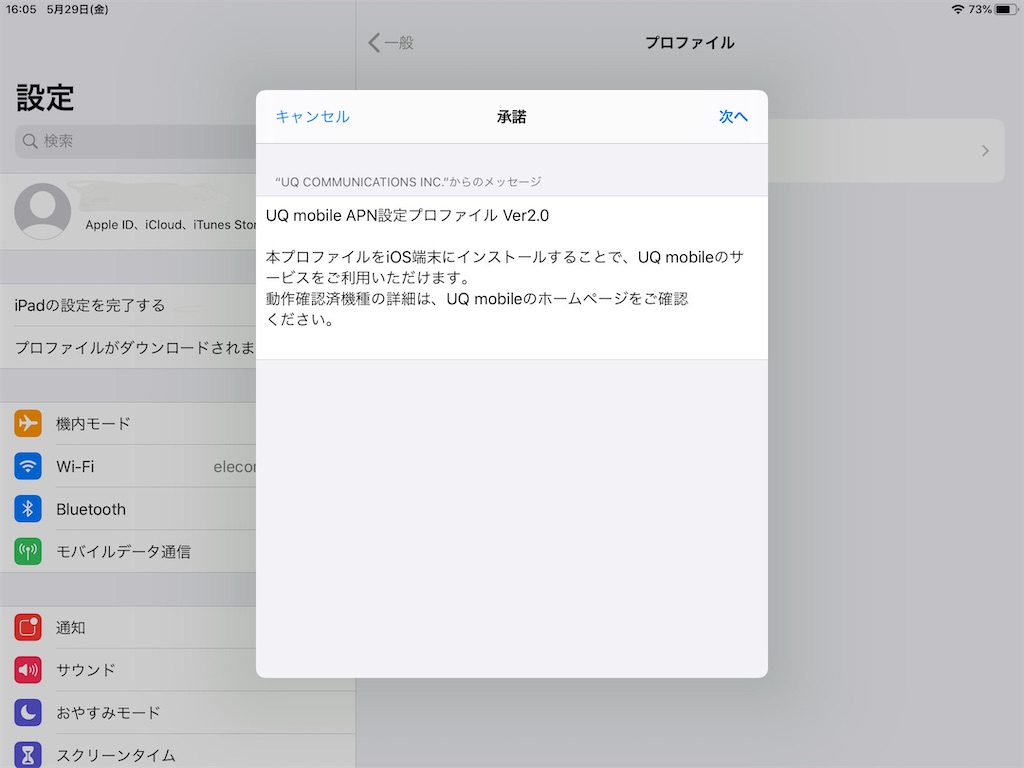Open 通知 settings row
This screenshot has width=1024, height=768.
(x=128, y=628)
